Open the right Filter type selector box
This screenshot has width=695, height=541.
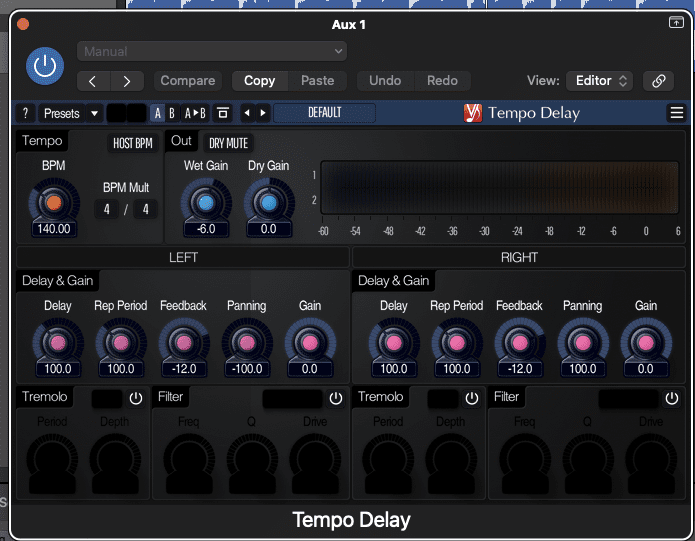pos(629,399)
